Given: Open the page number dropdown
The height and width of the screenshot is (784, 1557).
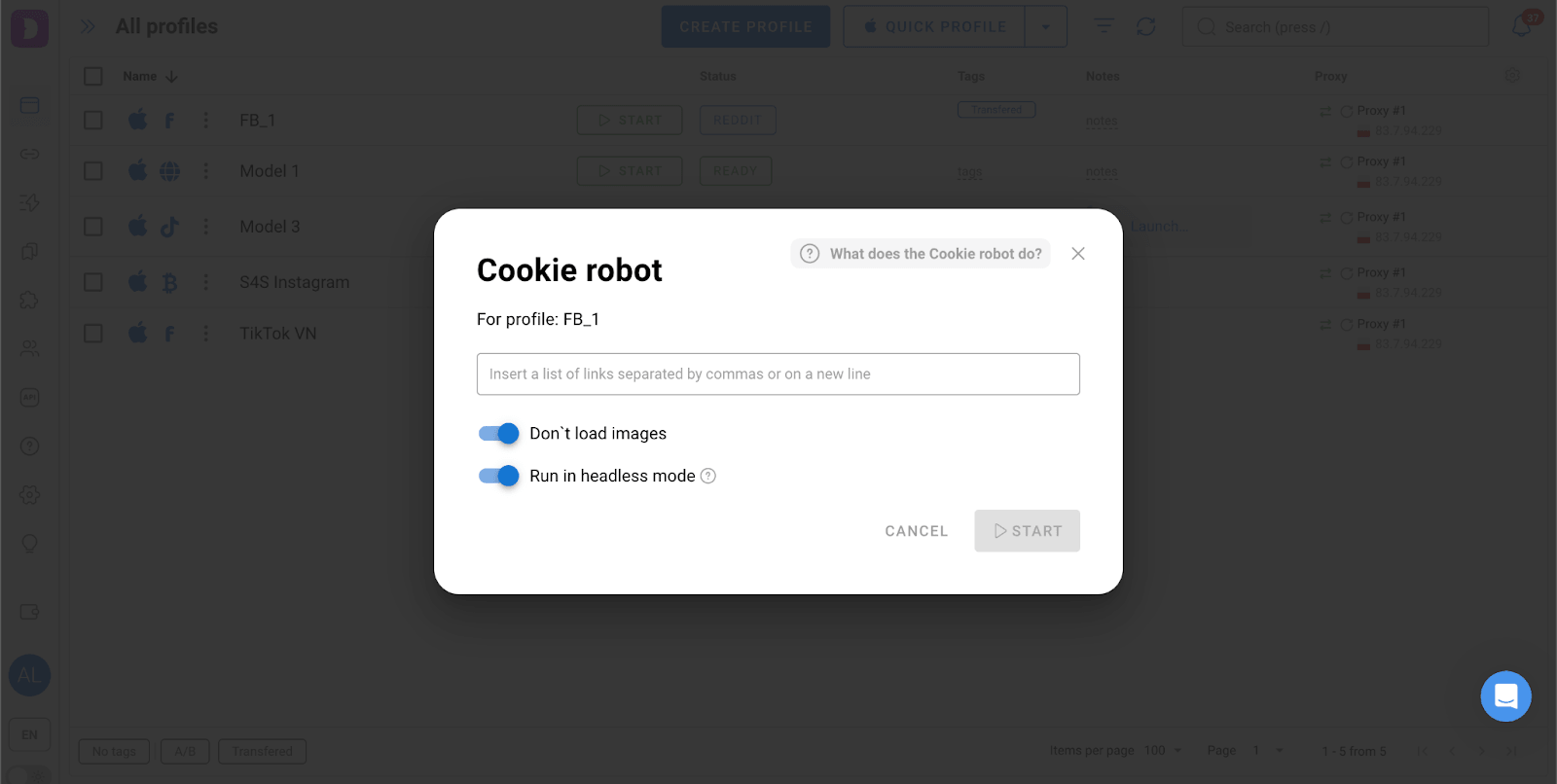Looking at the screenshot, I should click(x=1267, y=751).
